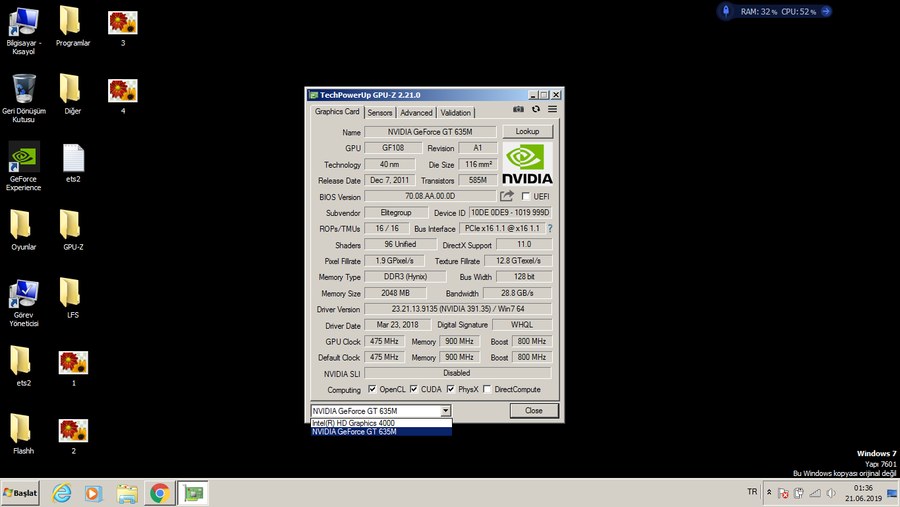Toggle the CUDA checkbox
Viewport: 900px width, 507px height.
coord(413,389)
